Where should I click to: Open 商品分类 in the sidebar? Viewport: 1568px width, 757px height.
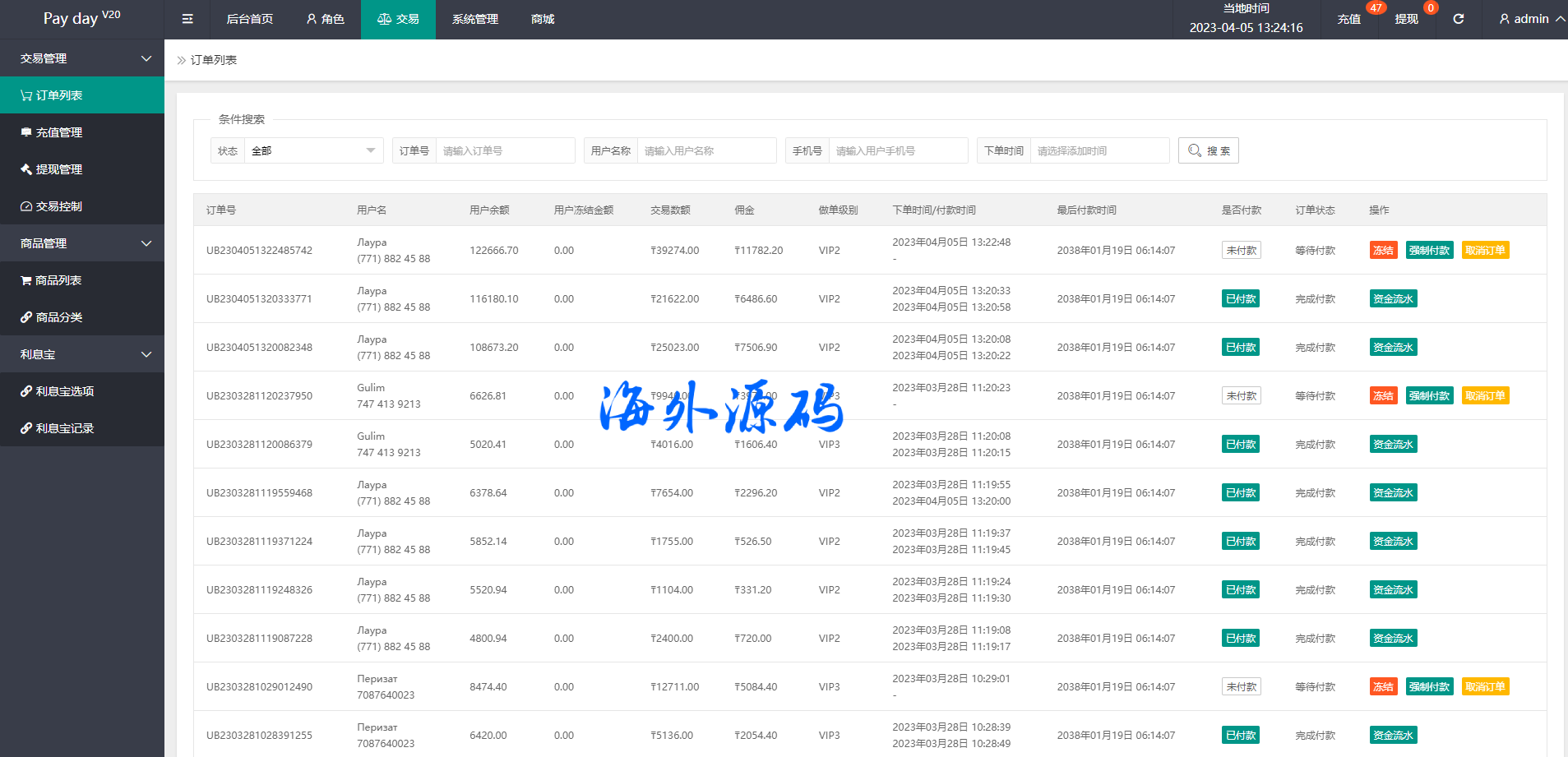82,317
